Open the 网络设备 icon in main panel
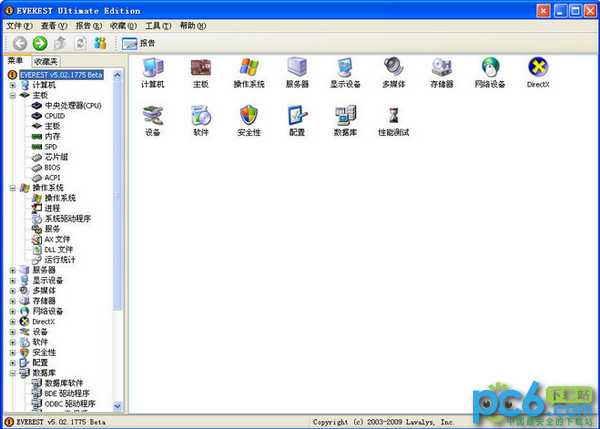This screenshot has height=429, width=600. click(x=489, y=68)
